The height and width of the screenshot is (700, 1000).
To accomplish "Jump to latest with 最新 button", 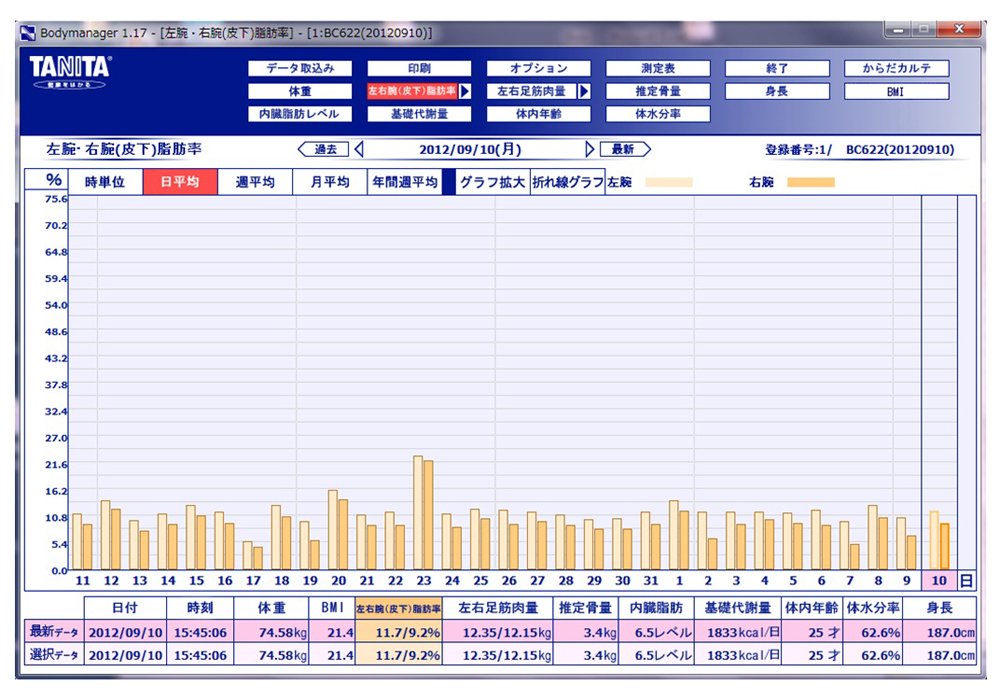I will (x=625, y=150).
